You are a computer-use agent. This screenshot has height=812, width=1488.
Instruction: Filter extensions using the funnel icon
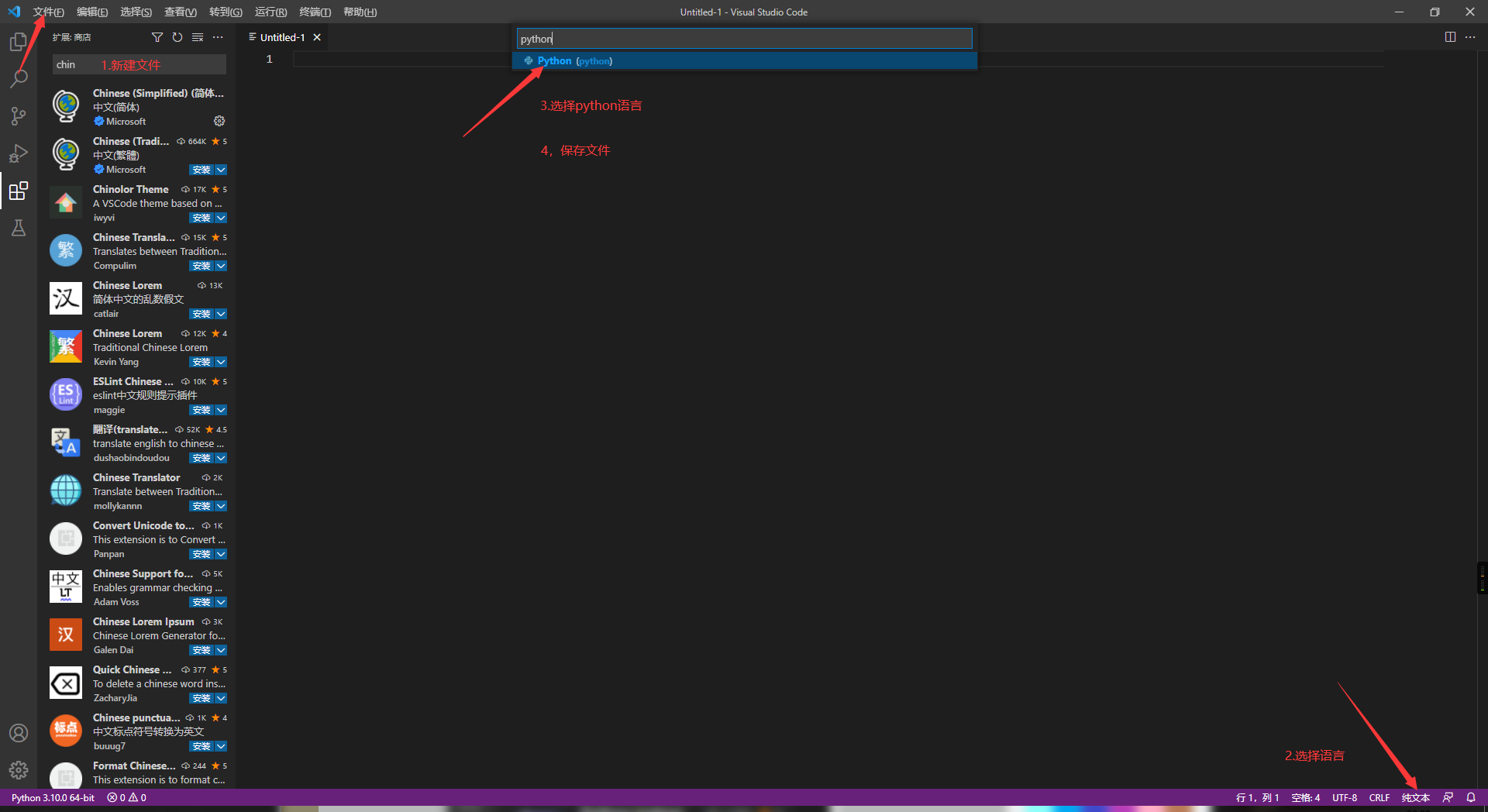pos(157,36)
